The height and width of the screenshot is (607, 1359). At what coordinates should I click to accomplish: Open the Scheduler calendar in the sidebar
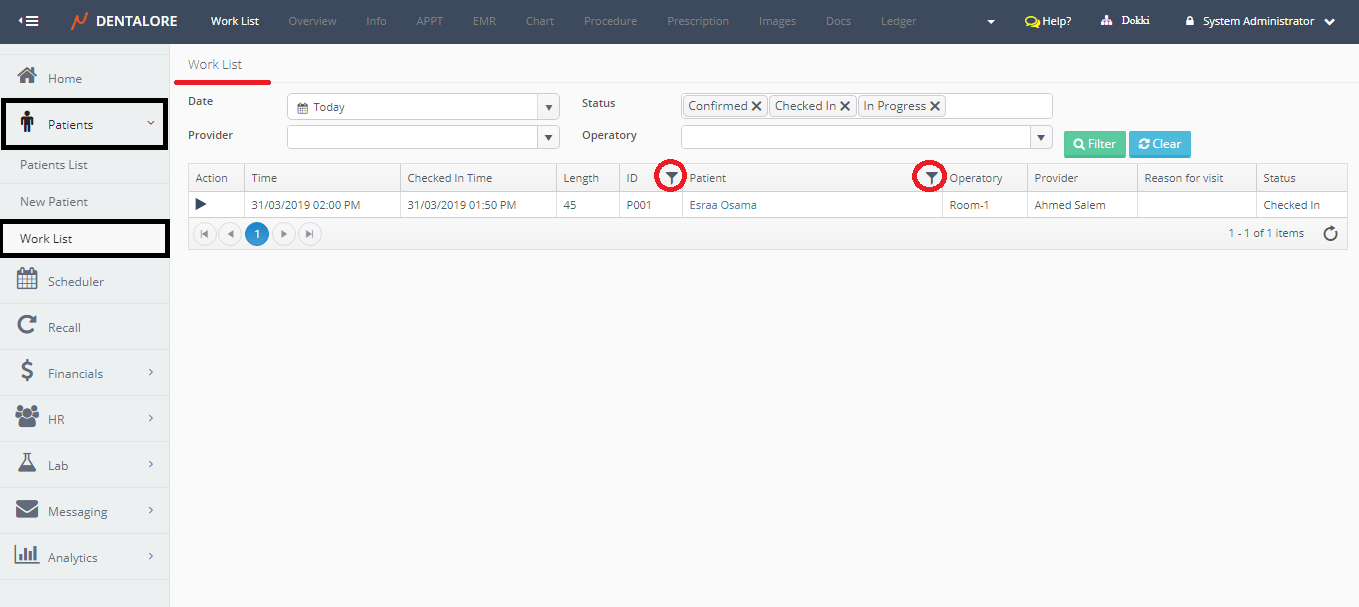click(75, 281)
